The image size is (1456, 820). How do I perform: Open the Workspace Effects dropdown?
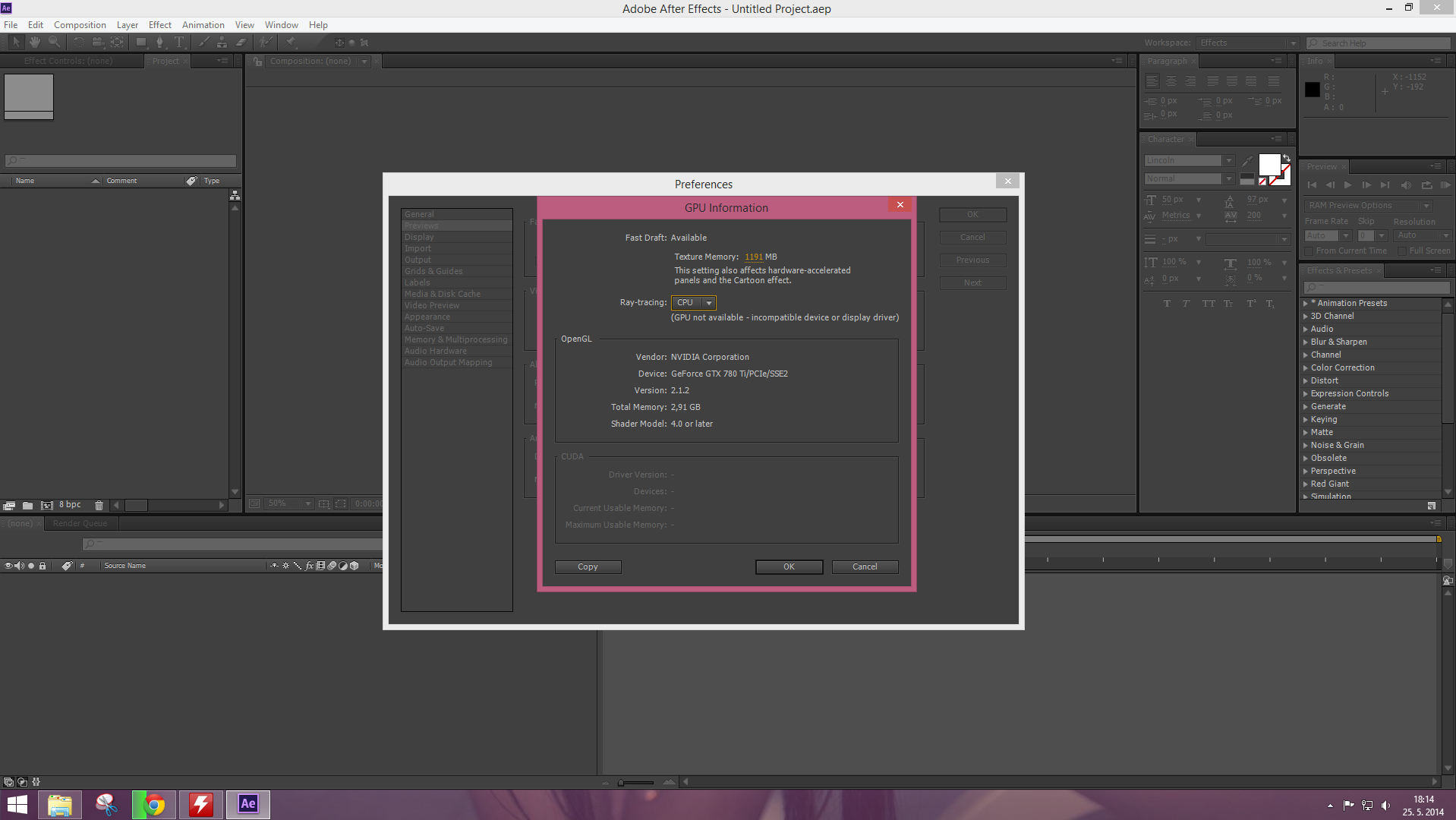point(1247,43)
